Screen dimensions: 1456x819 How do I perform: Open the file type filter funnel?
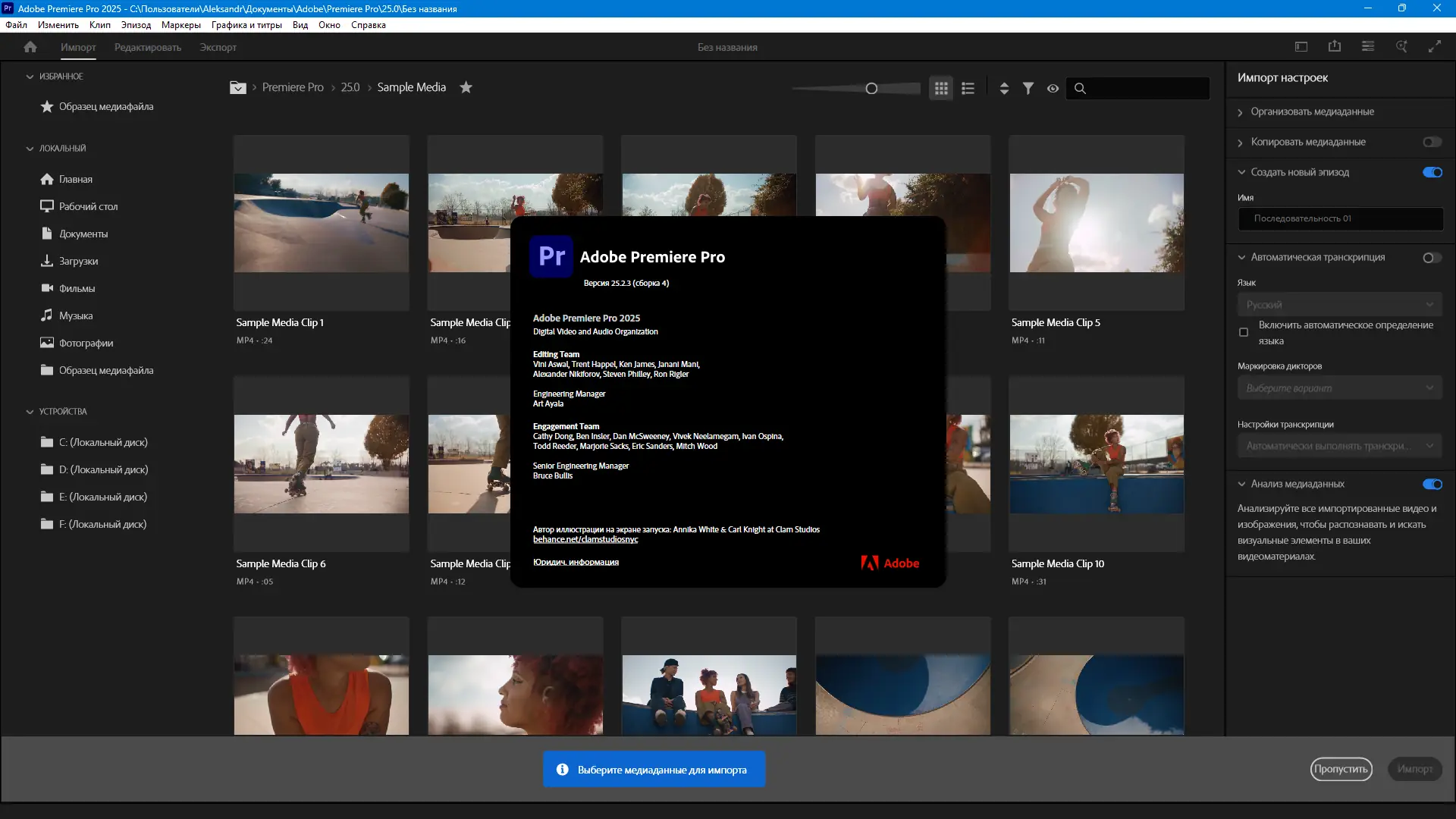point(1028,89)
